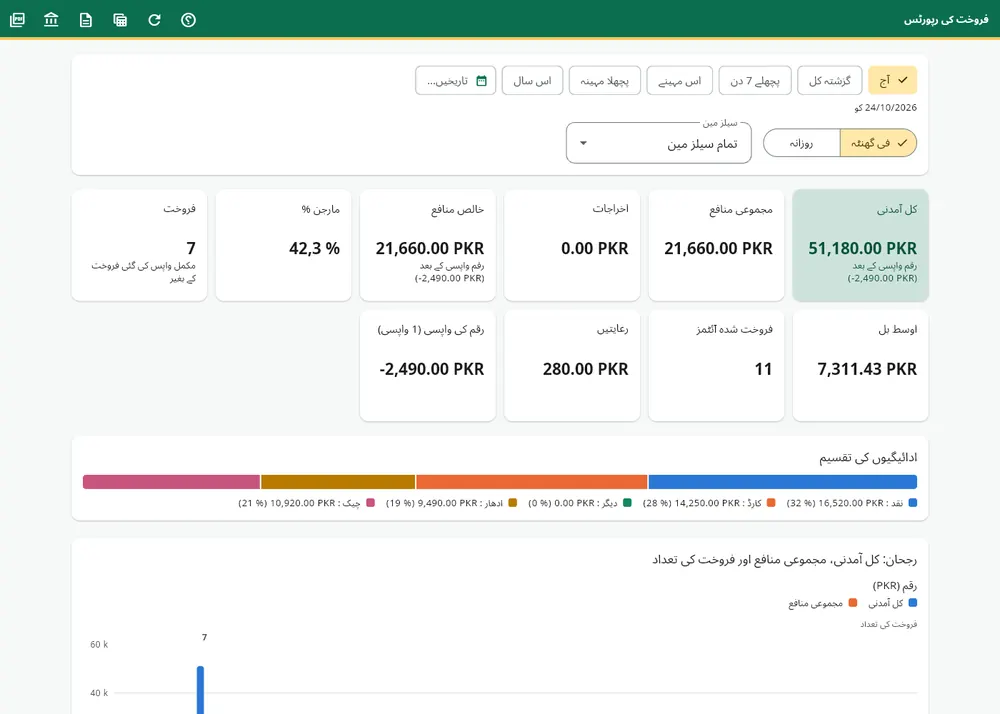Select the اس سال (this year) filter
The height and width of the screenshot is (714, 1000).
coord(533,80)
